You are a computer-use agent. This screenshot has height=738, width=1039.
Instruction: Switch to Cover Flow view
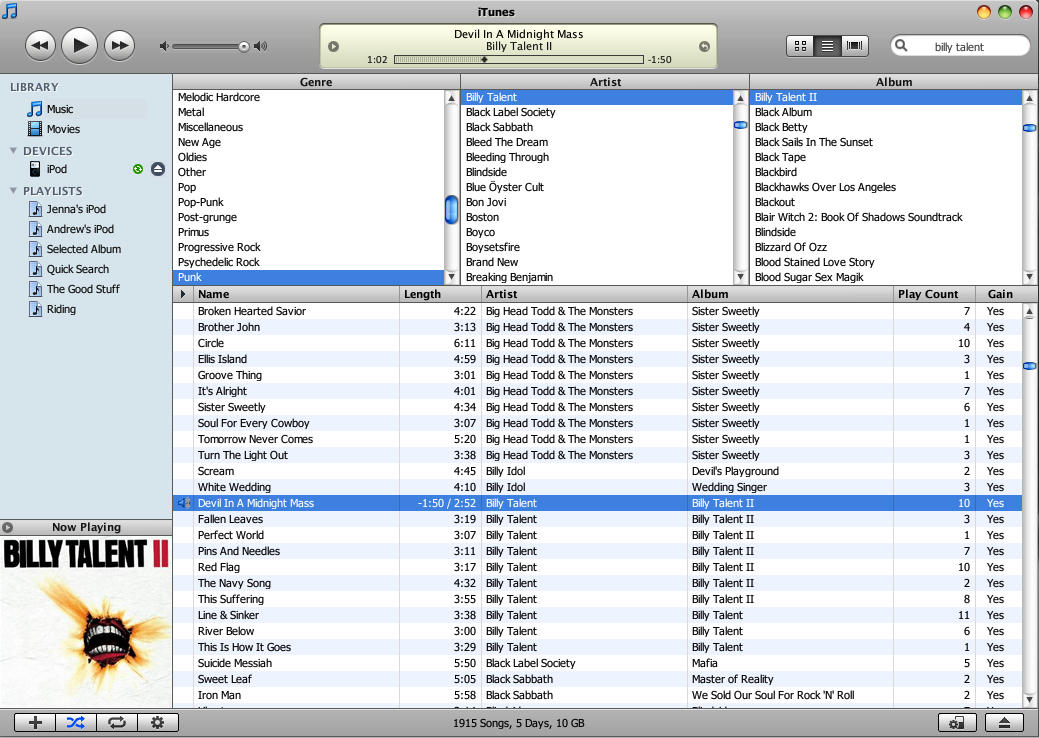[855, 46]
